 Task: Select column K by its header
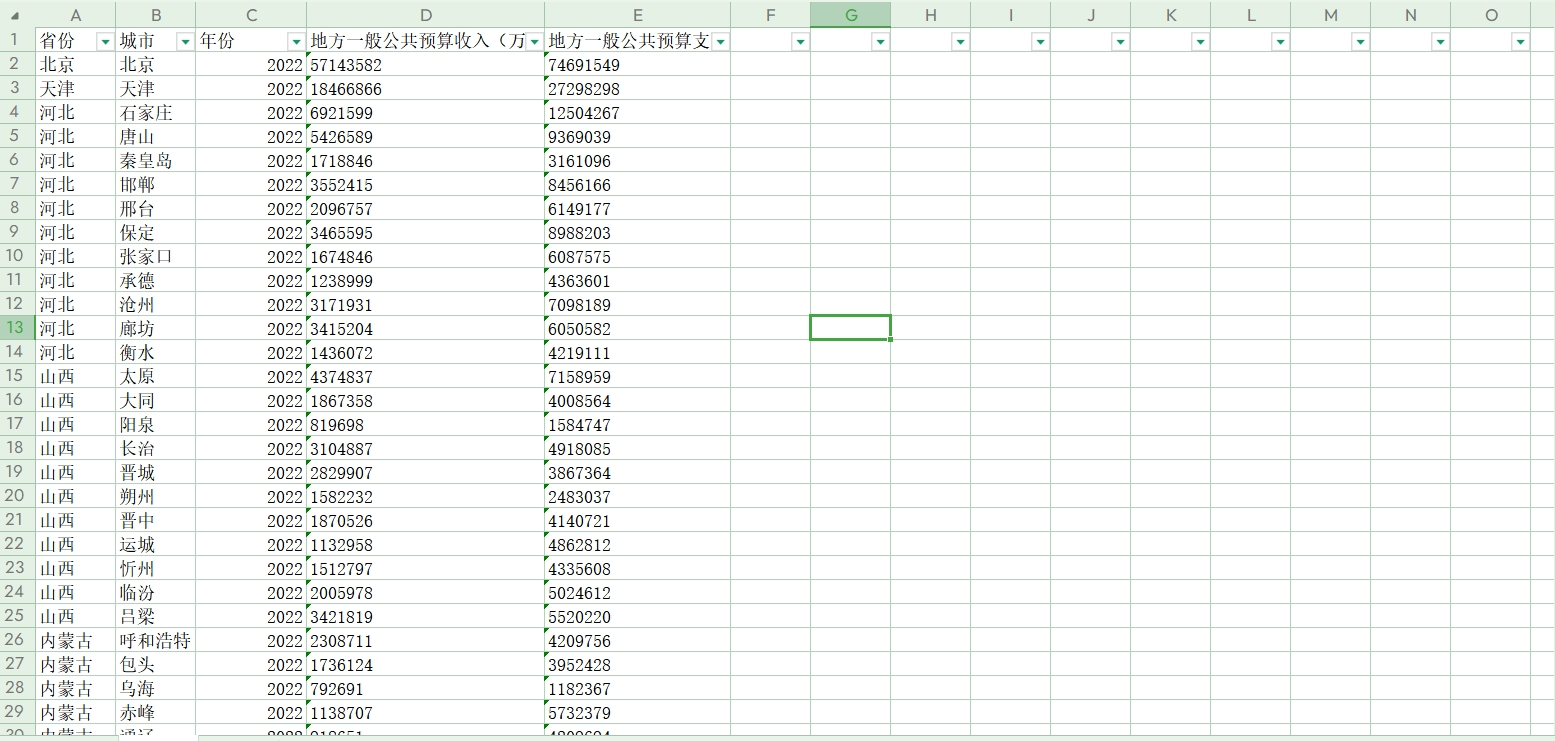coord(1171,15)
